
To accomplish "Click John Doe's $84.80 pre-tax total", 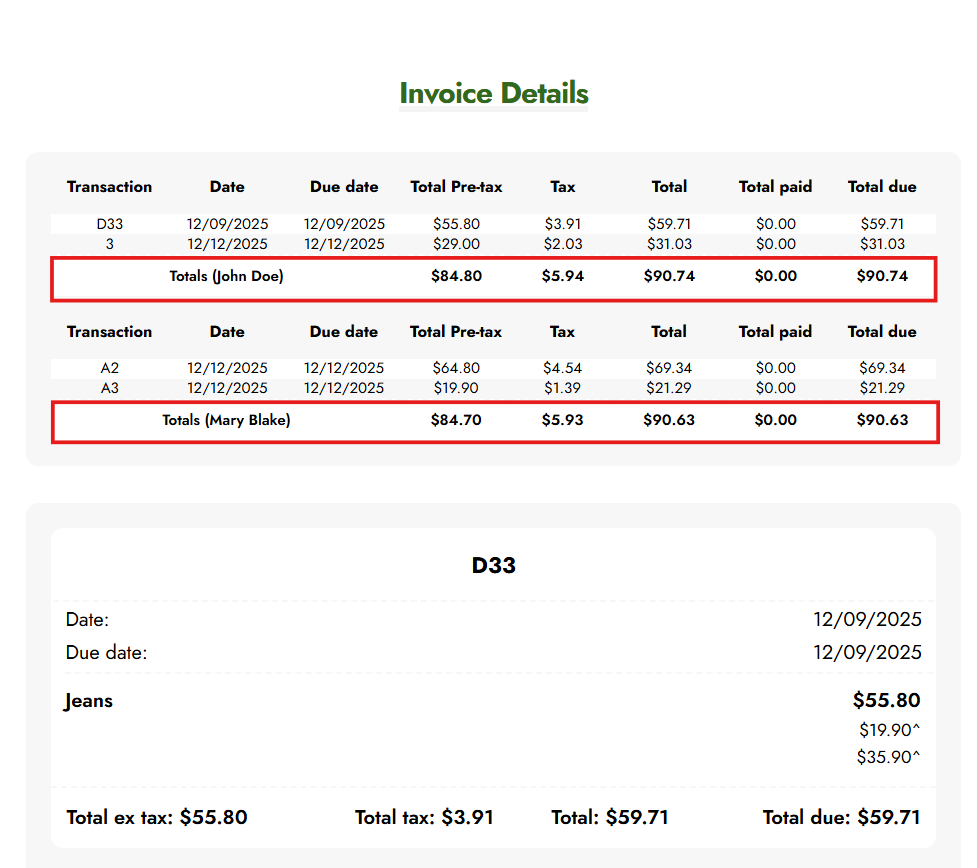I will (x=456, y=276).
